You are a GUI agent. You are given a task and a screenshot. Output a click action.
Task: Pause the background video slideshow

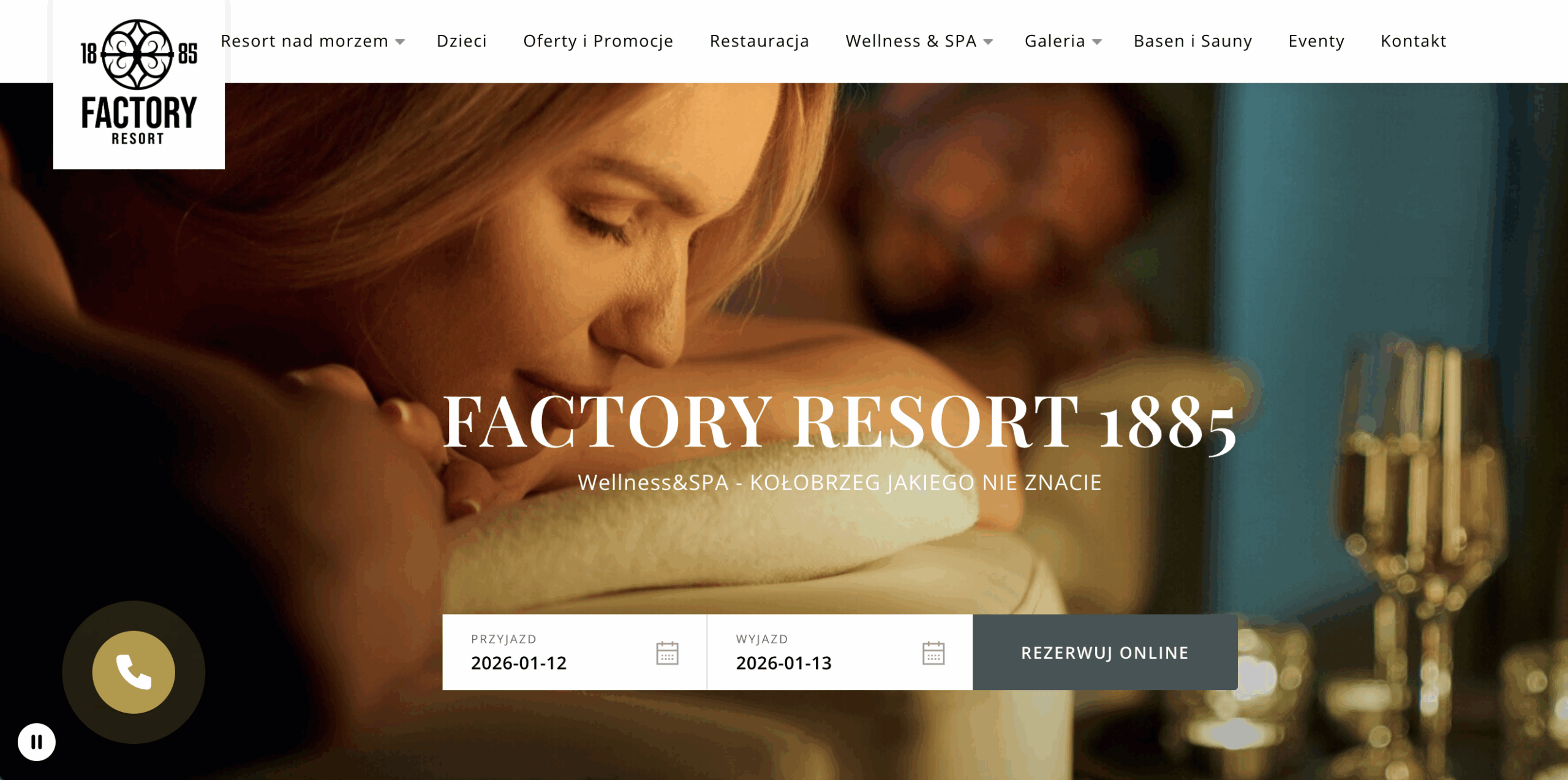pyautogui.click(x=37, y=742)
